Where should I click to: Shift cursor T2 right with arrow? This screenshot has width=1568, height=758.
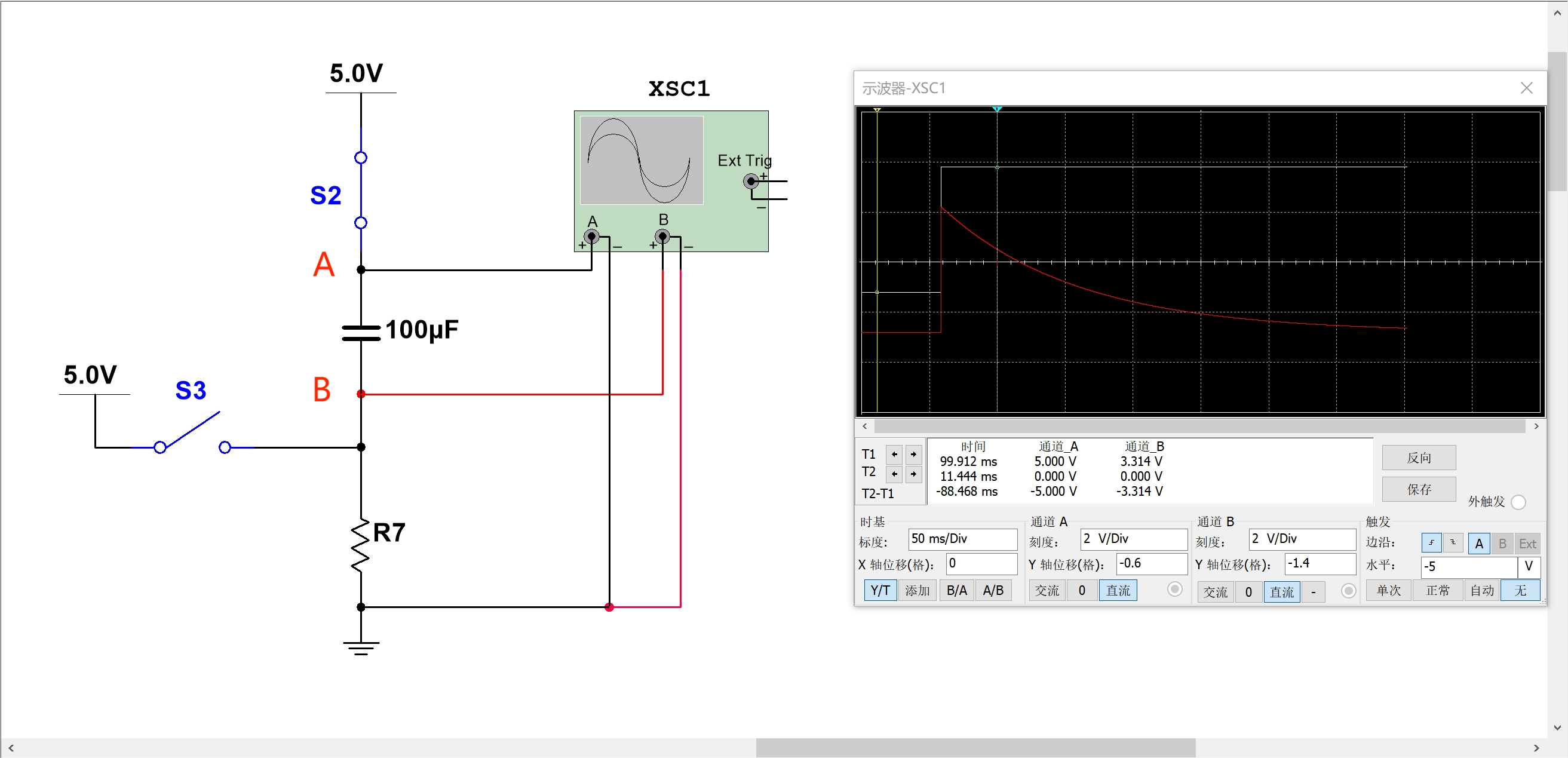(913, 474)
